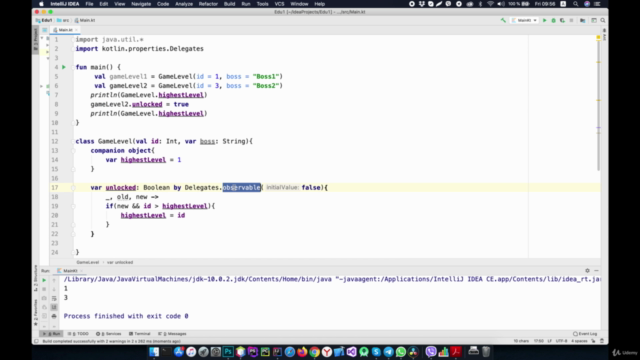Open Search Everywhere magnifier icon
The height and width of the screenshot is (360, 640).
coord(603,20)
